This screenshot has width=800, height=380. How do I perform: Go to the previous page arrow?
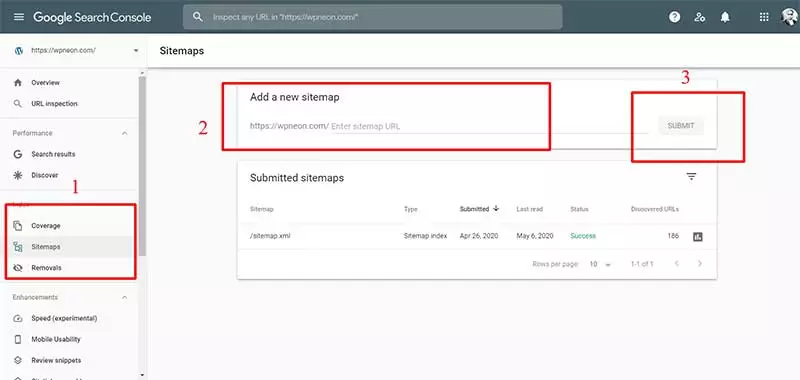[677, 264]
